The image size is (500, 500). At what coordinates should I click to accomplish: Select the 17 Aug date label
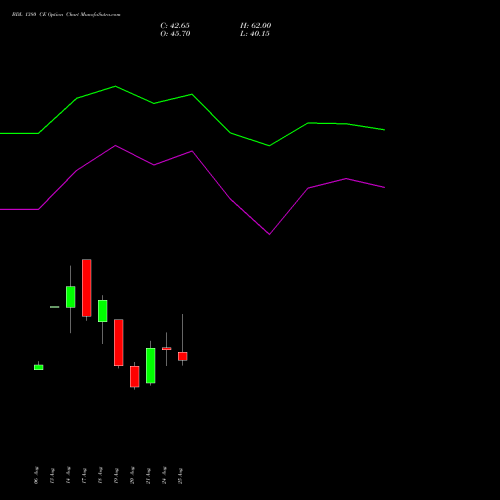point(84,475)
